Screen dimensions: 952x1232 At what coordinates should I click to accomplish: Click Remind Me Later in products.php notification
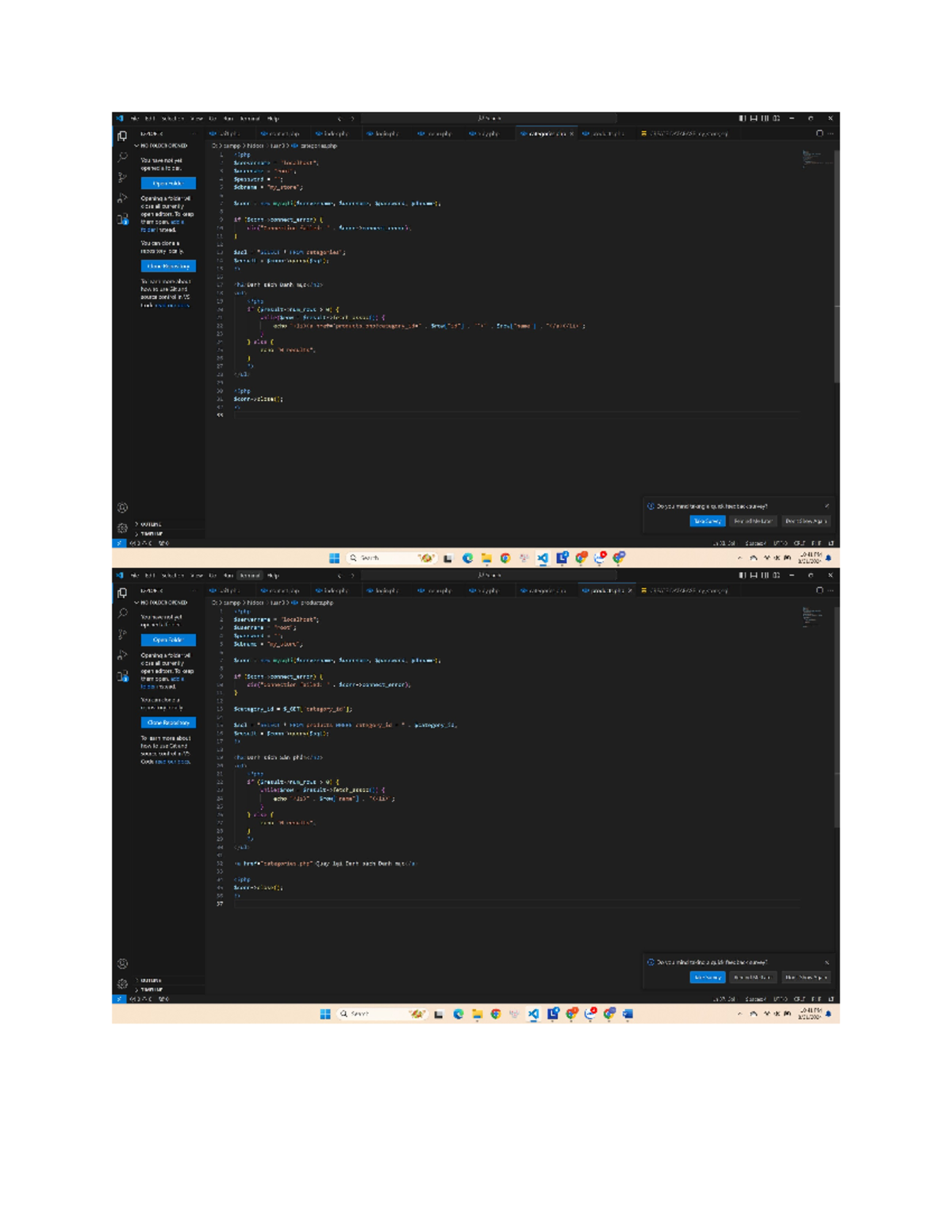pos(752,977)
